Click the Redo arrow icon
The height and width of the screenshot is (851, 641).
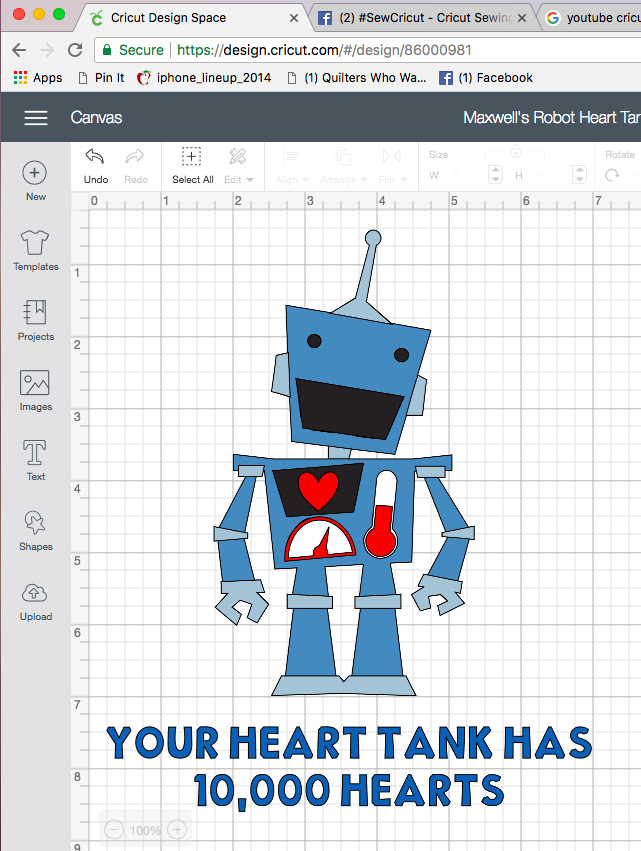(x=135, y=157)
